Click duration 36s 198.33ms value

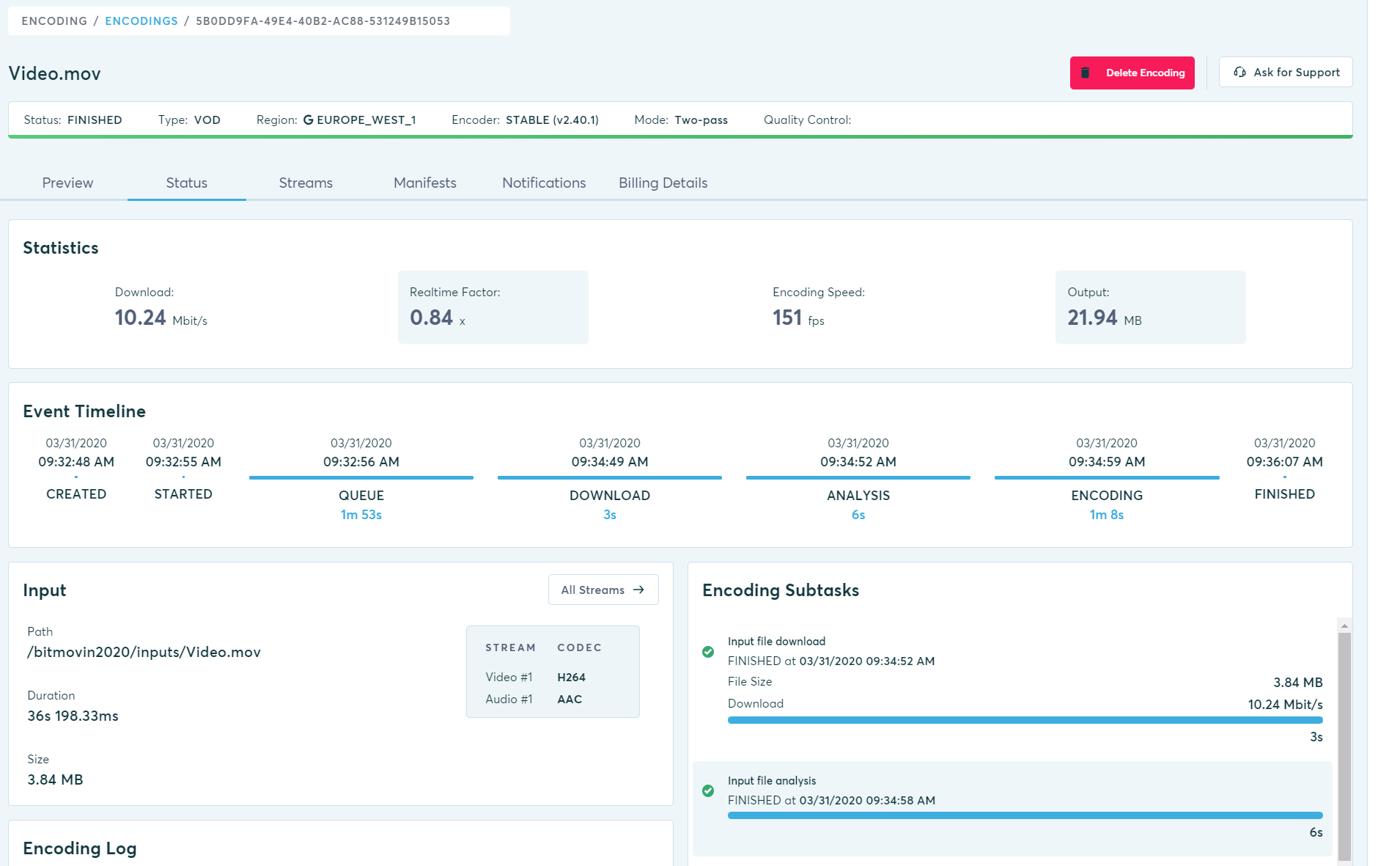point(73,716)
